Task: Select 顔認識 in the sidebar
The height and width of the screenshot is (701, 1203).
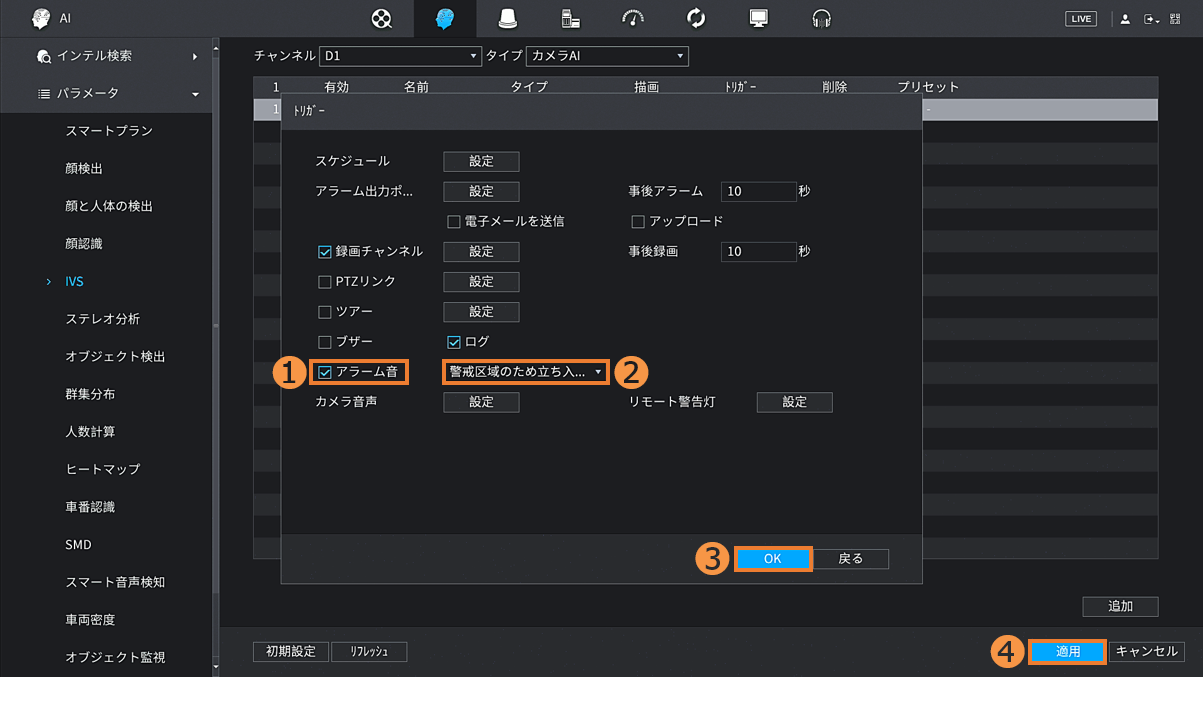Action: click(x=84, y=244)
